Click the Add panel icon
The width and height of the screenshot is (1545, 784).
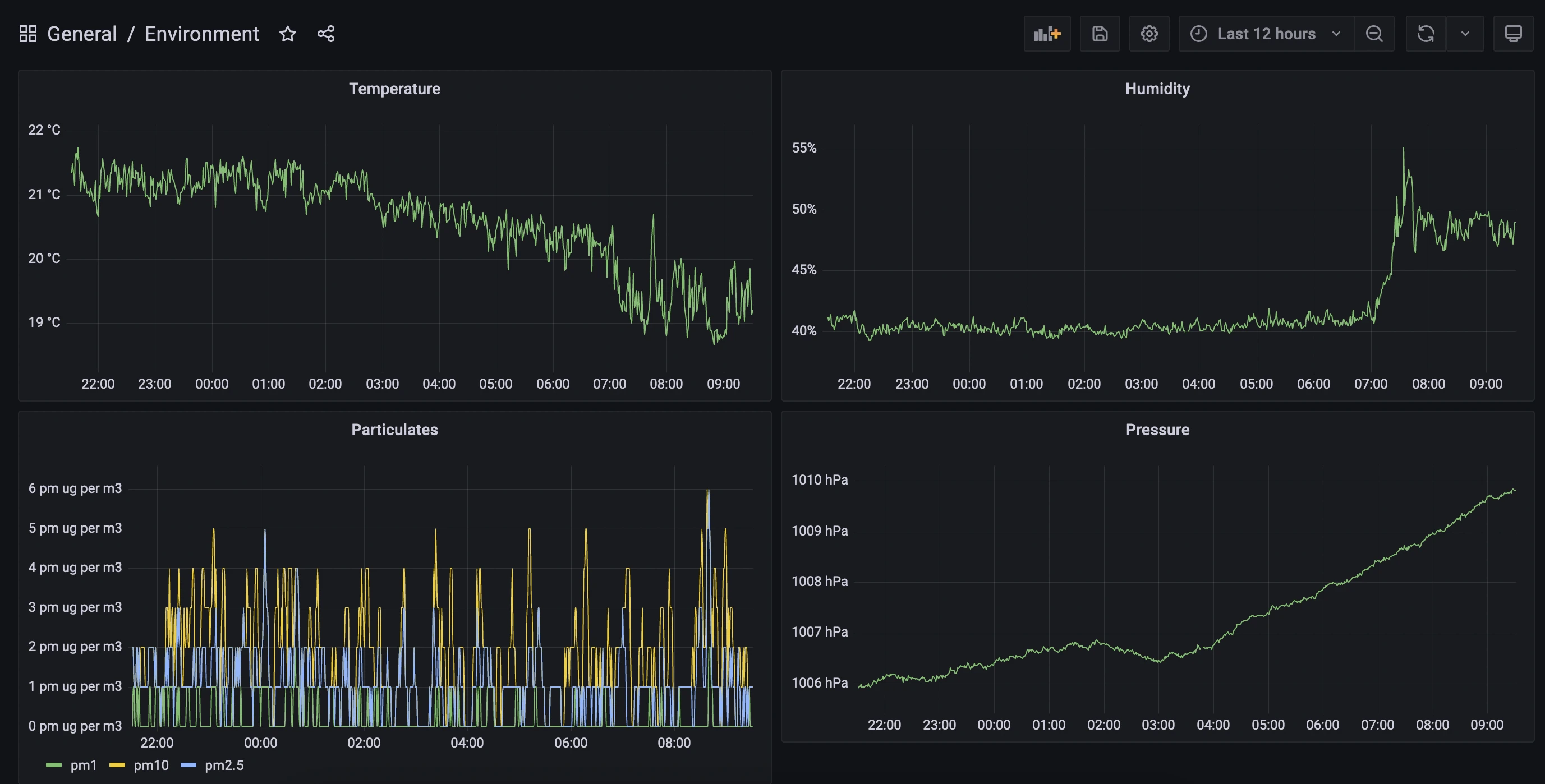coord(1047,34)
